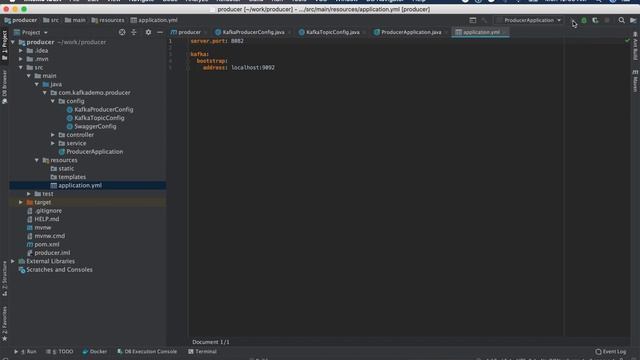Viewport: 640px width, 360px height.
Task: Open the Project view dropdown
Action: pos(31,32)
